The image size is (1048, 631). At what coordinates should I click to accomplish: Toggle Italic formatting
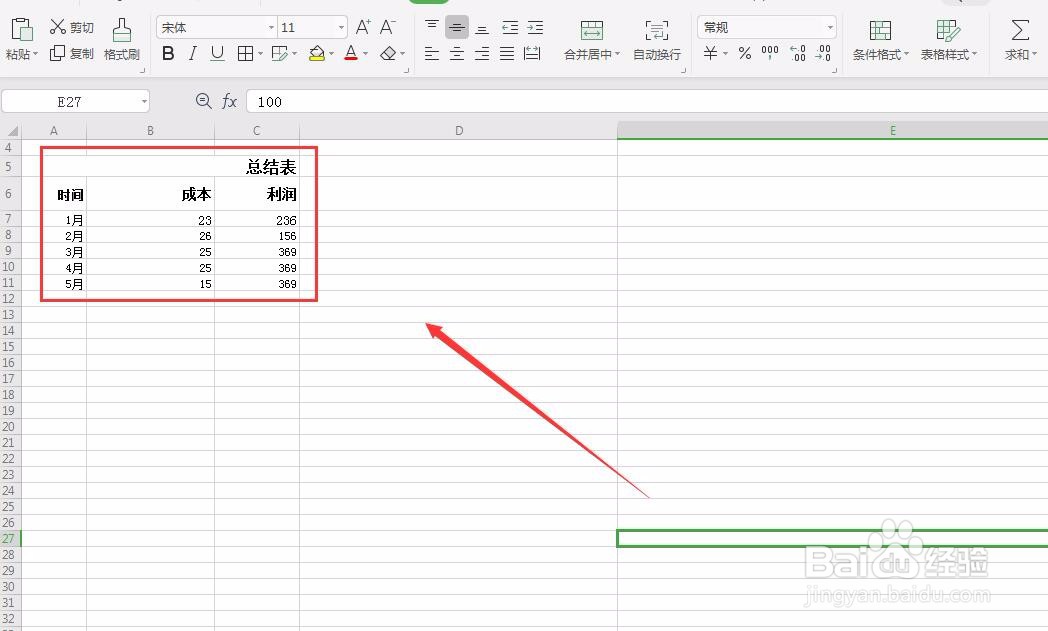[192, 54]
